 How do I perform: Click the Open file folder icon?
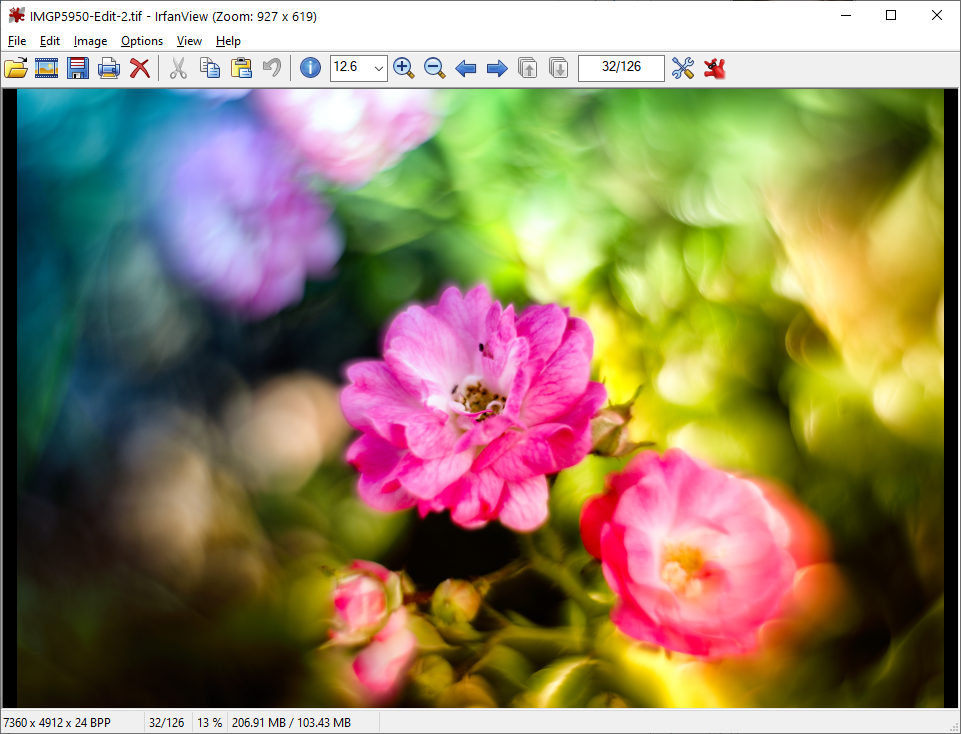pyautogui.click(x=16, y=68)
